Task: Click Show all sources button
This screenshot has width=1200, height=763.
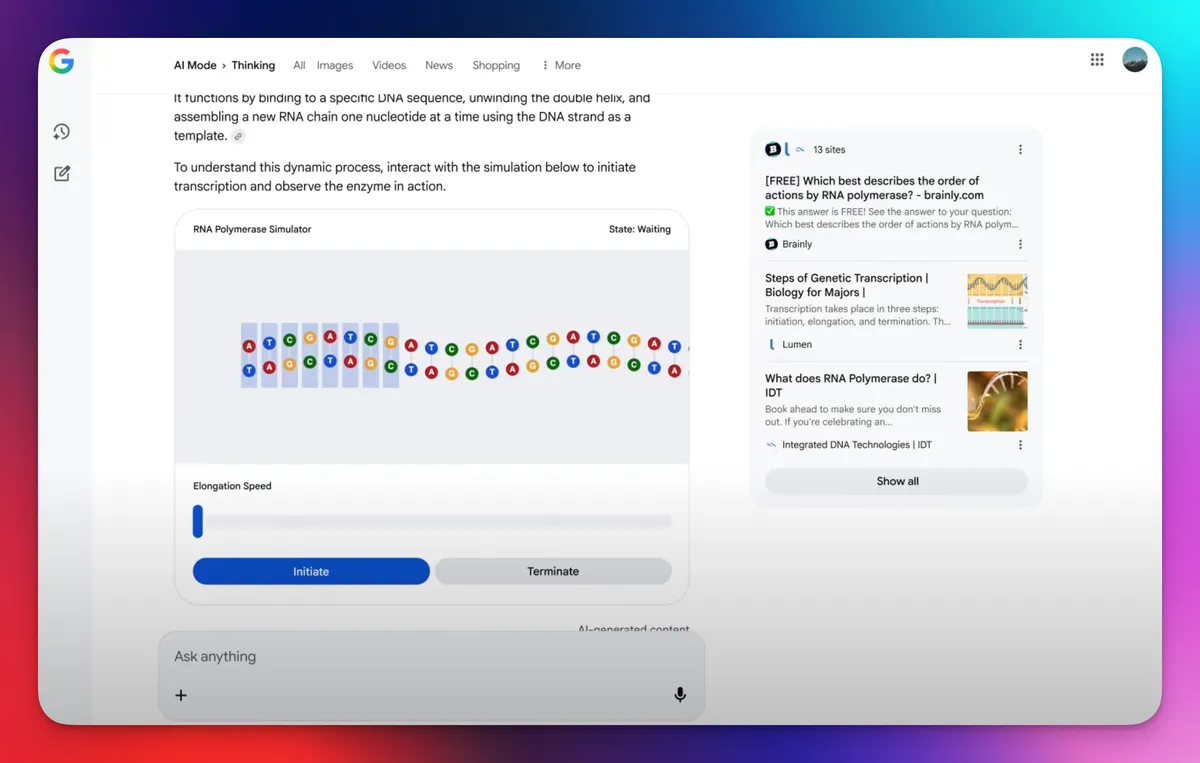Action: (x=897, y=481)
